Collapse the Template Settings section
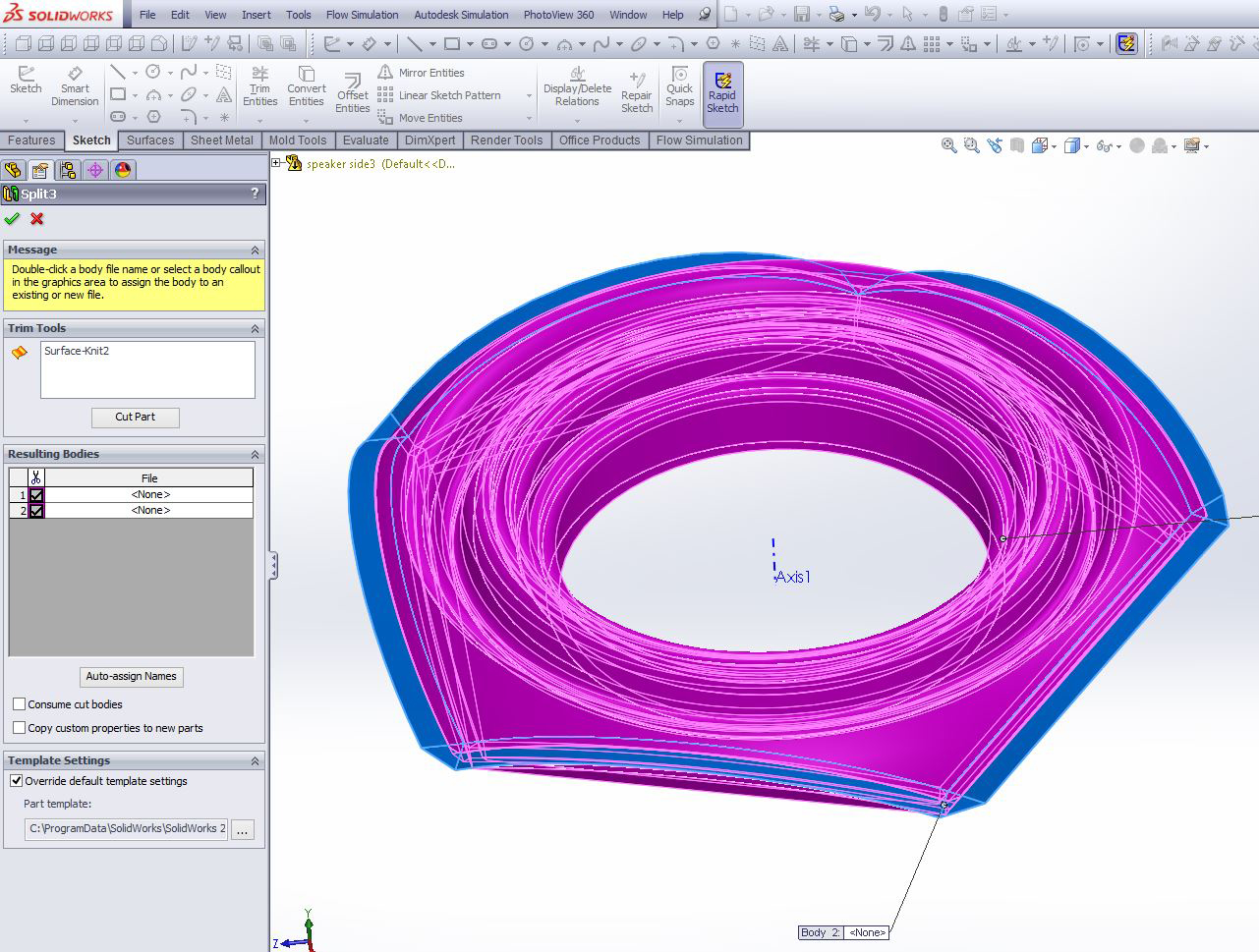The width and height of the screenshot is (1259, 952). pyautogui.click(x=255, y=760)
